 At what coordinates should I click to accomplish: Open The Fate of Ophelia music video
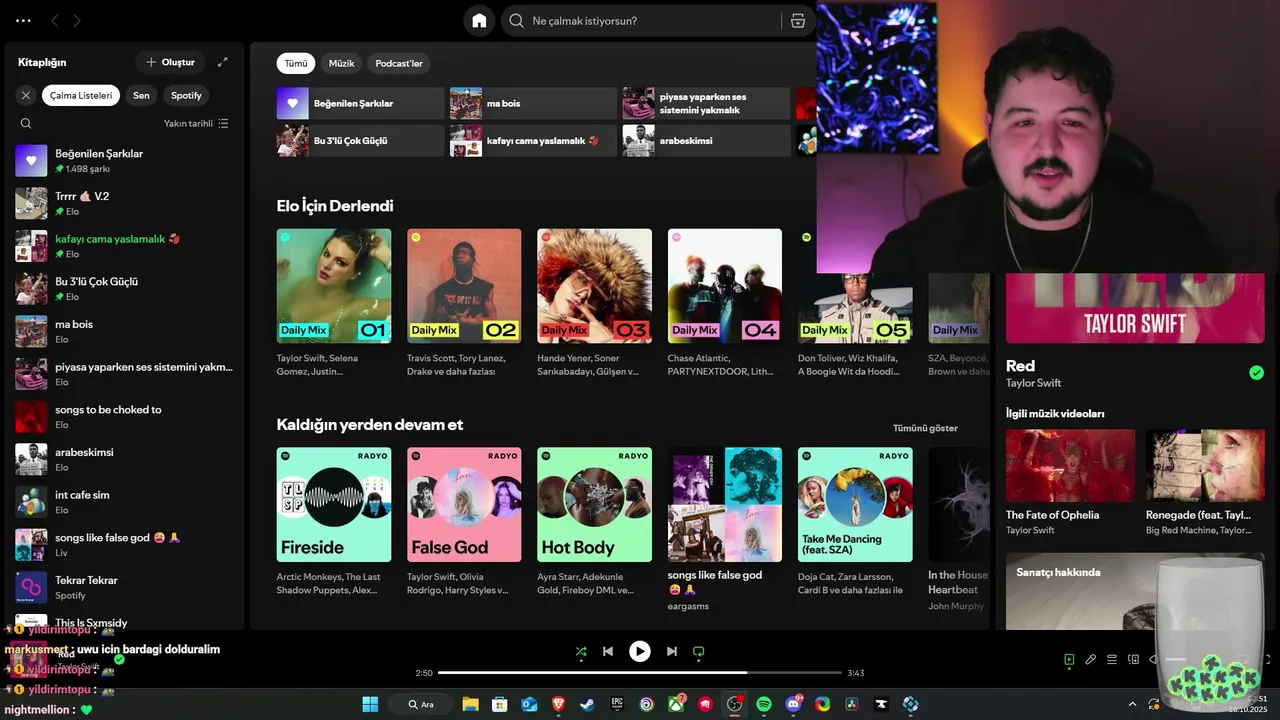point(1070,483)
